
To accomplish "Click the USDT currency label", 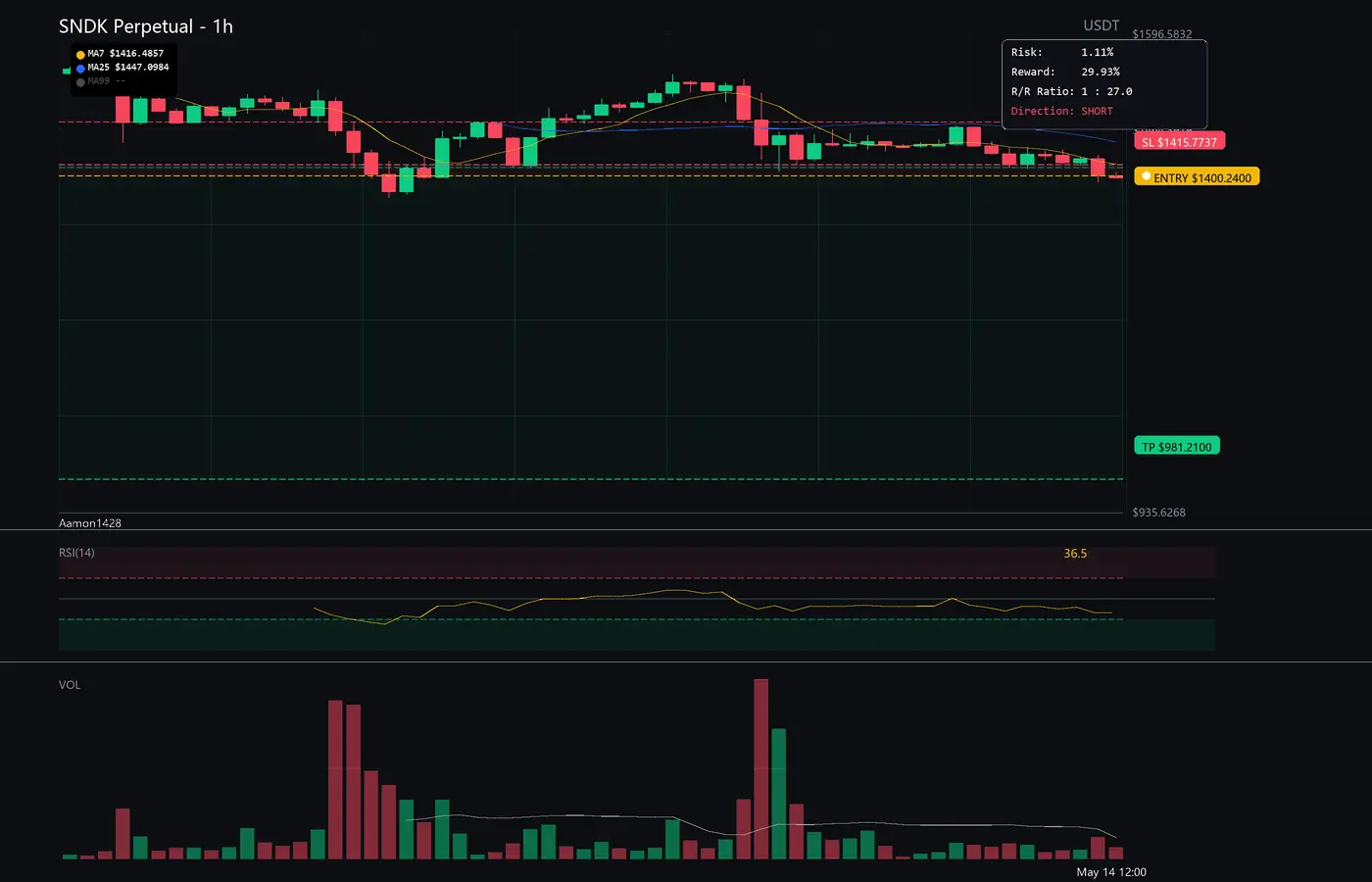I will coord(1102,25).
